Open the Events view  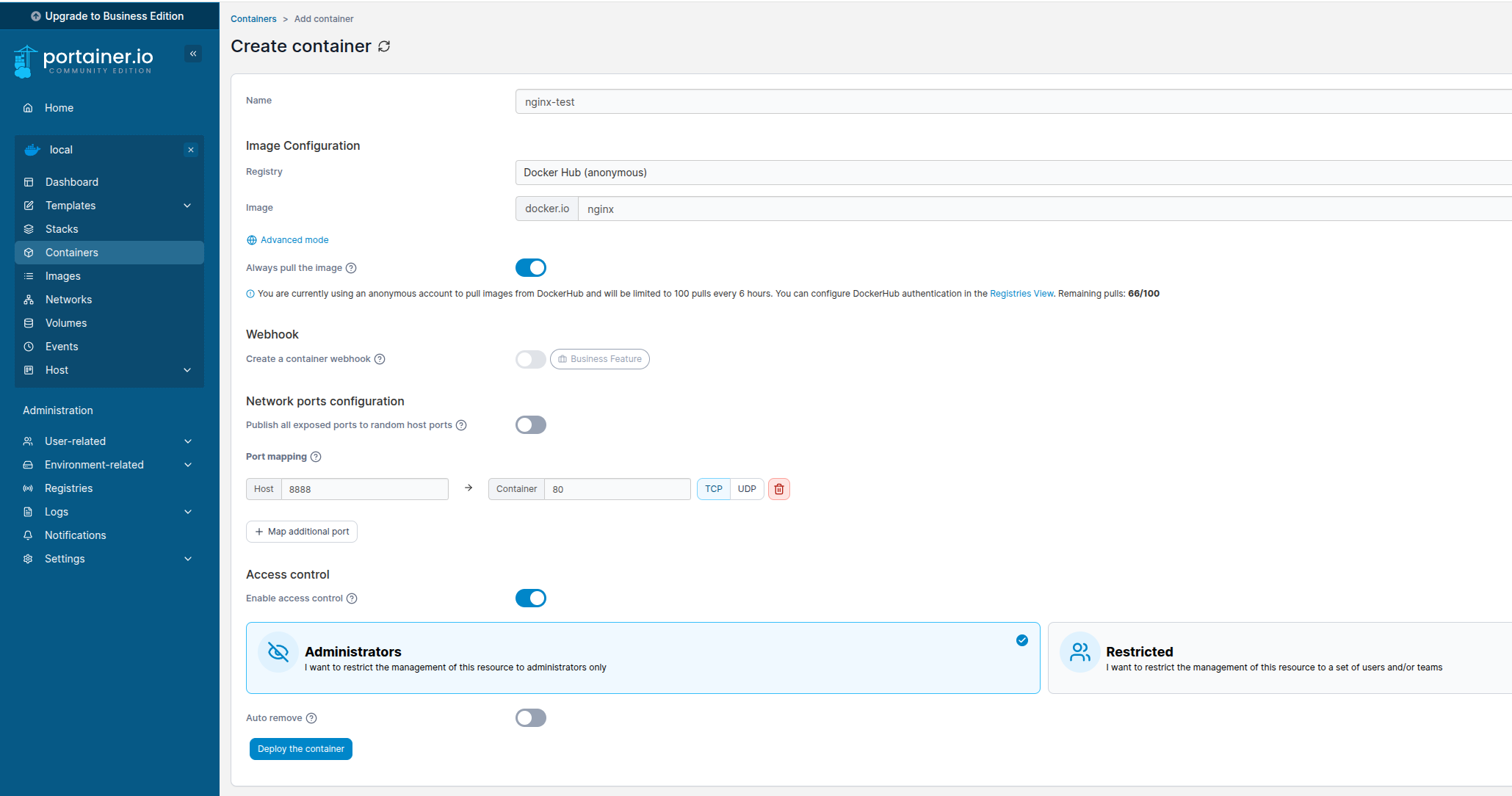[62, 346]
